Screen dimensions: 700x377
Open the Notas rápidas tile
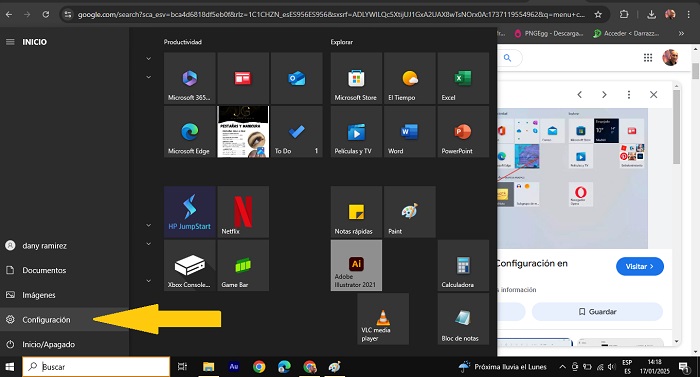tap(356, 212)
